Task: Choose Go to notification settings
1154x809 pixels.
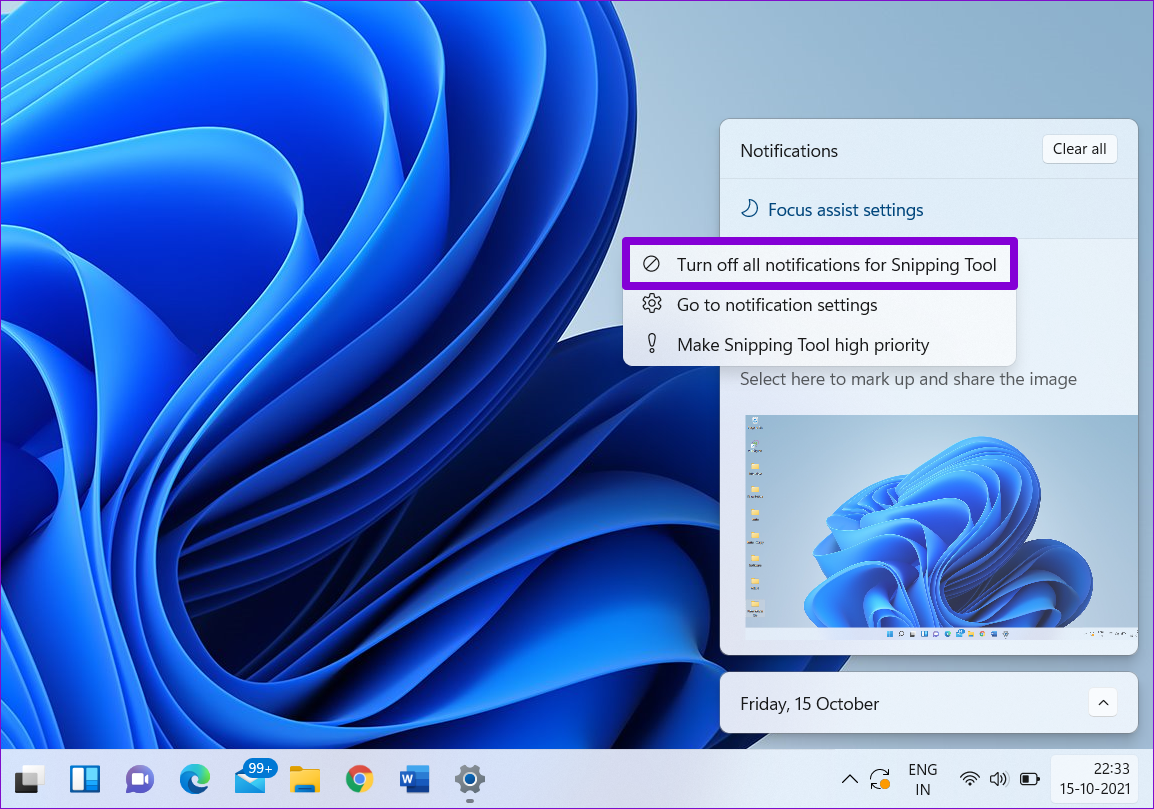Action: coord(776,305)
